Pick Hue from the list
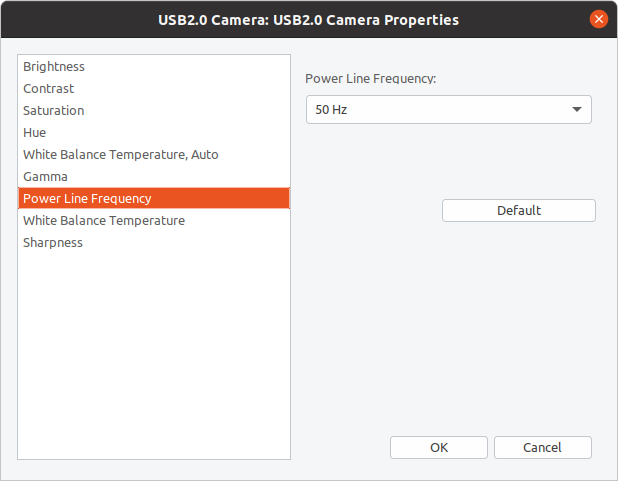This screenshot has height=481, width=618. 154,133
